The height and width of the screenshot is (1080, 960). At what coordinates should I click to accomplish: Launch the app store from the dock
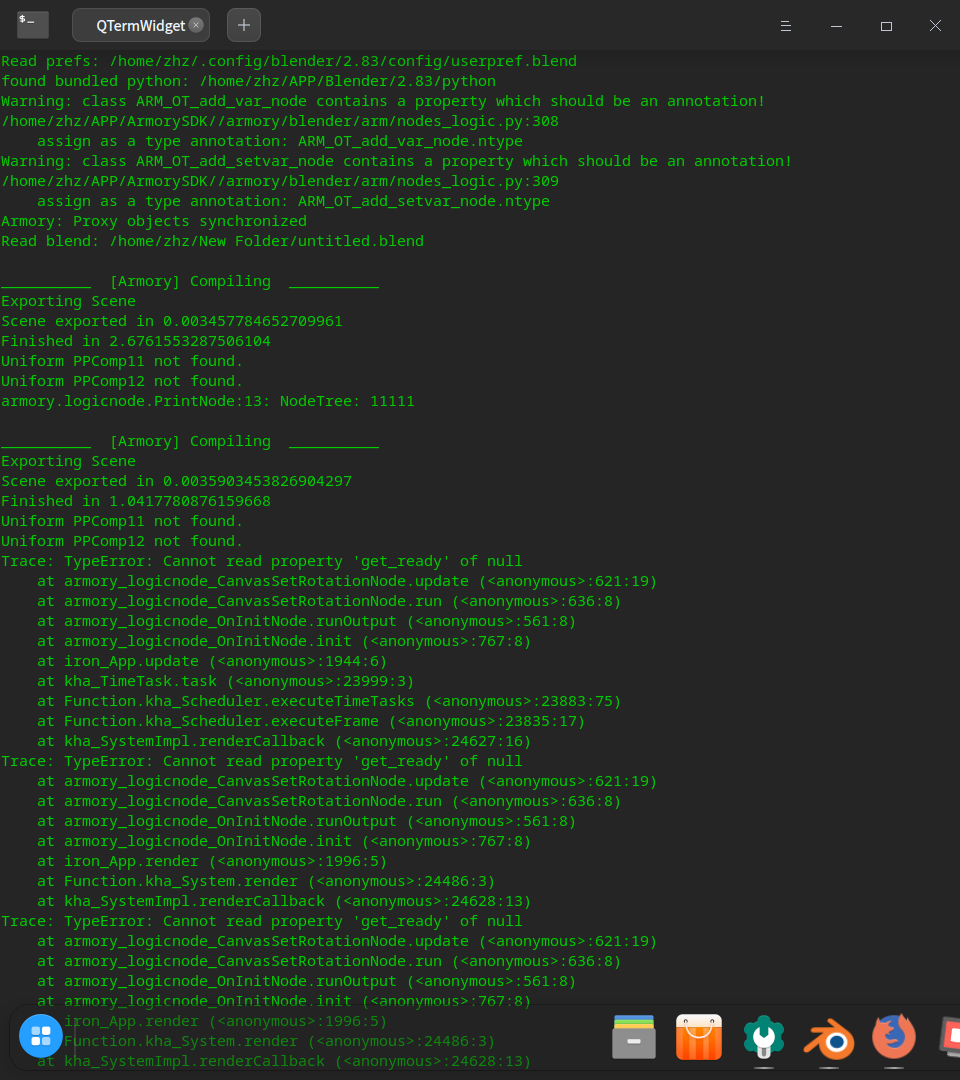point(699,1037)
